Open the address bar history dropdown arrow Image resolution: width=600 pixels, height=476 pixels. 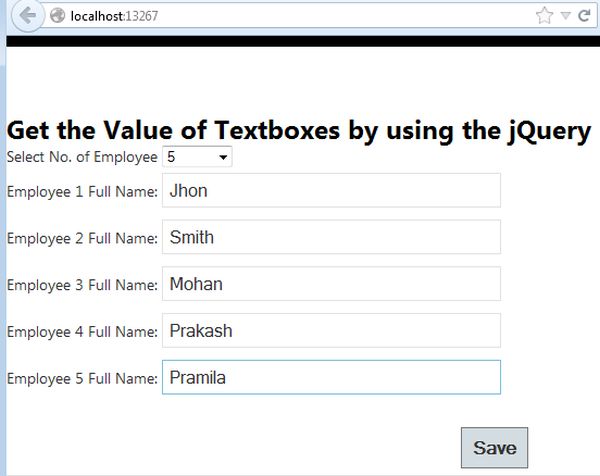(565, 17)
